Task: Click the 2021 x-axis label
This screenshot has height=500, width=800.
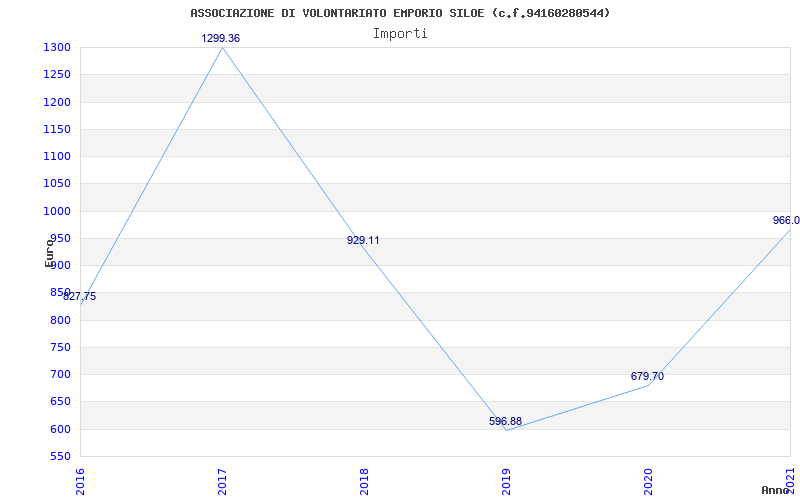Action: click(x=790, y=481)
